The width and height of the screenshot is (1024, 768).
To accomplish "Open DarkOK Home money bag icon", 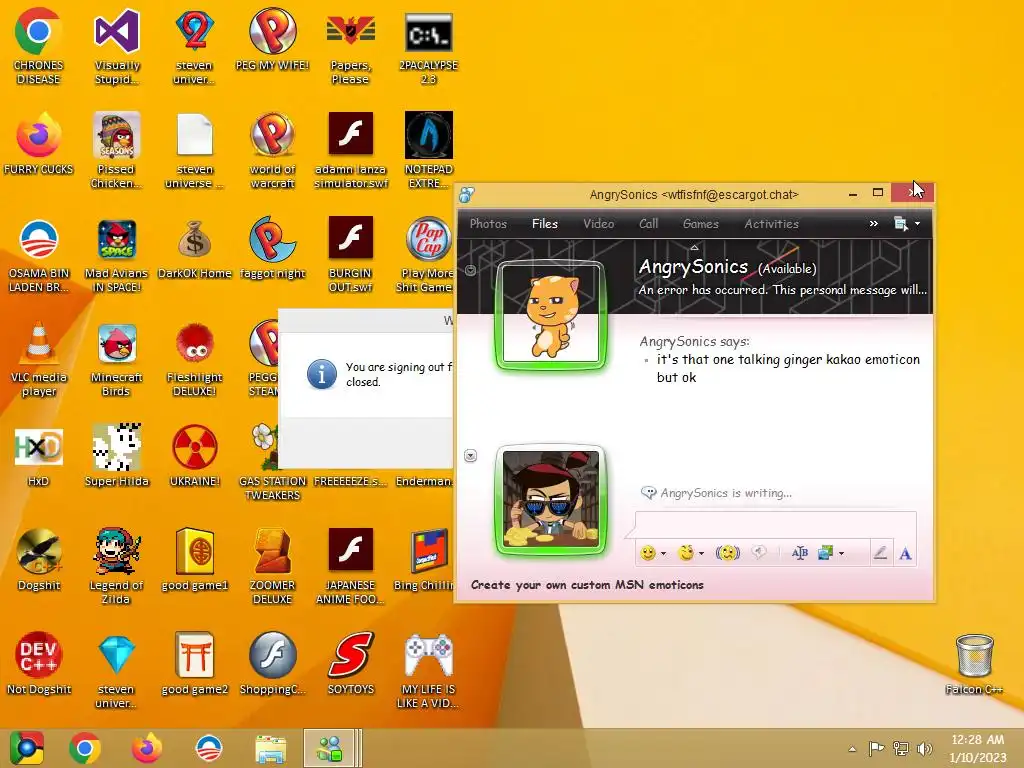I will click(195, 248).
